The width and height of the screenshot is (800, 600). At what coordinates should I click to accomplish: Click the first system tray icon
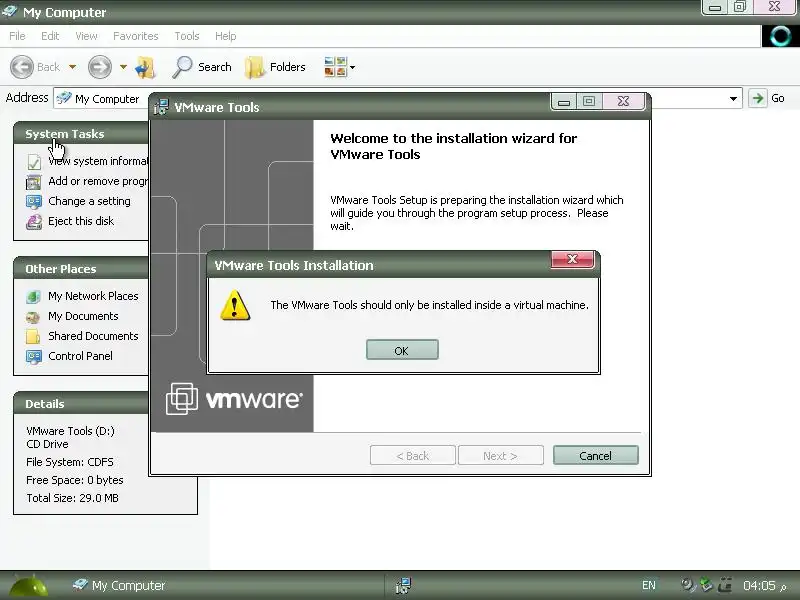(689, 585)
